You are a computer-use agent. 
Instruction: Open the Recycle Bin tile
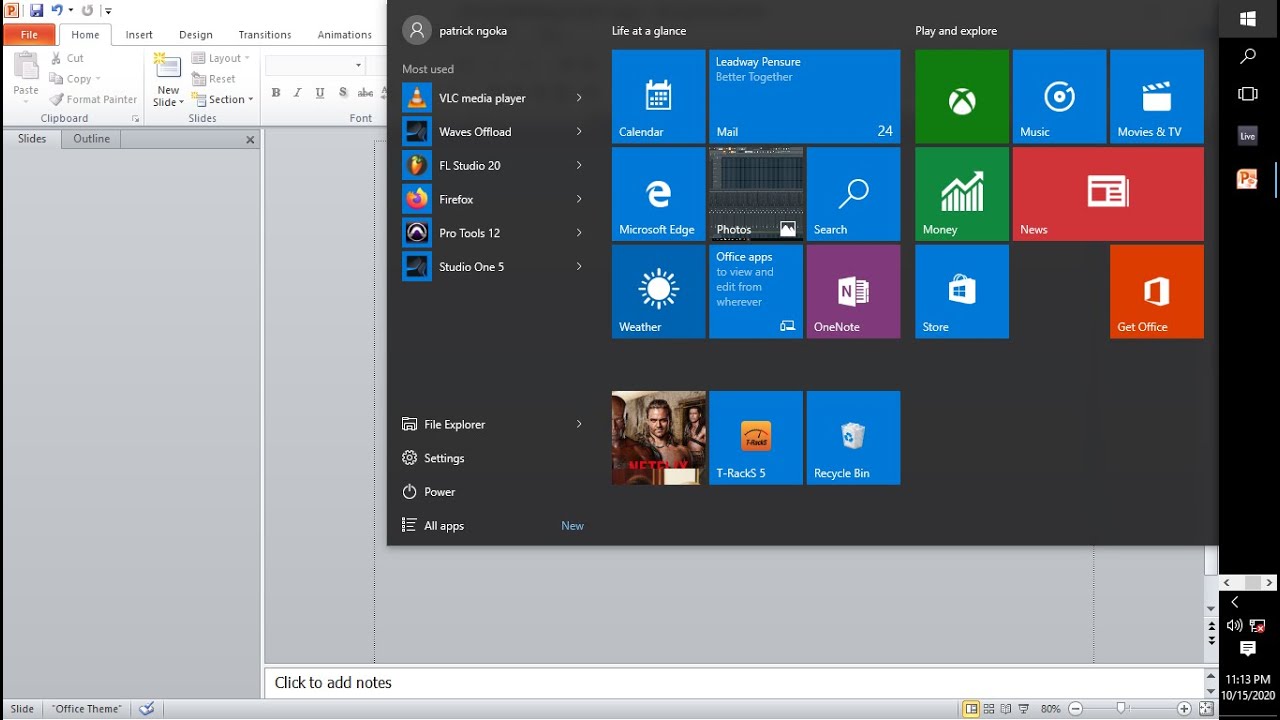point(853,438)
